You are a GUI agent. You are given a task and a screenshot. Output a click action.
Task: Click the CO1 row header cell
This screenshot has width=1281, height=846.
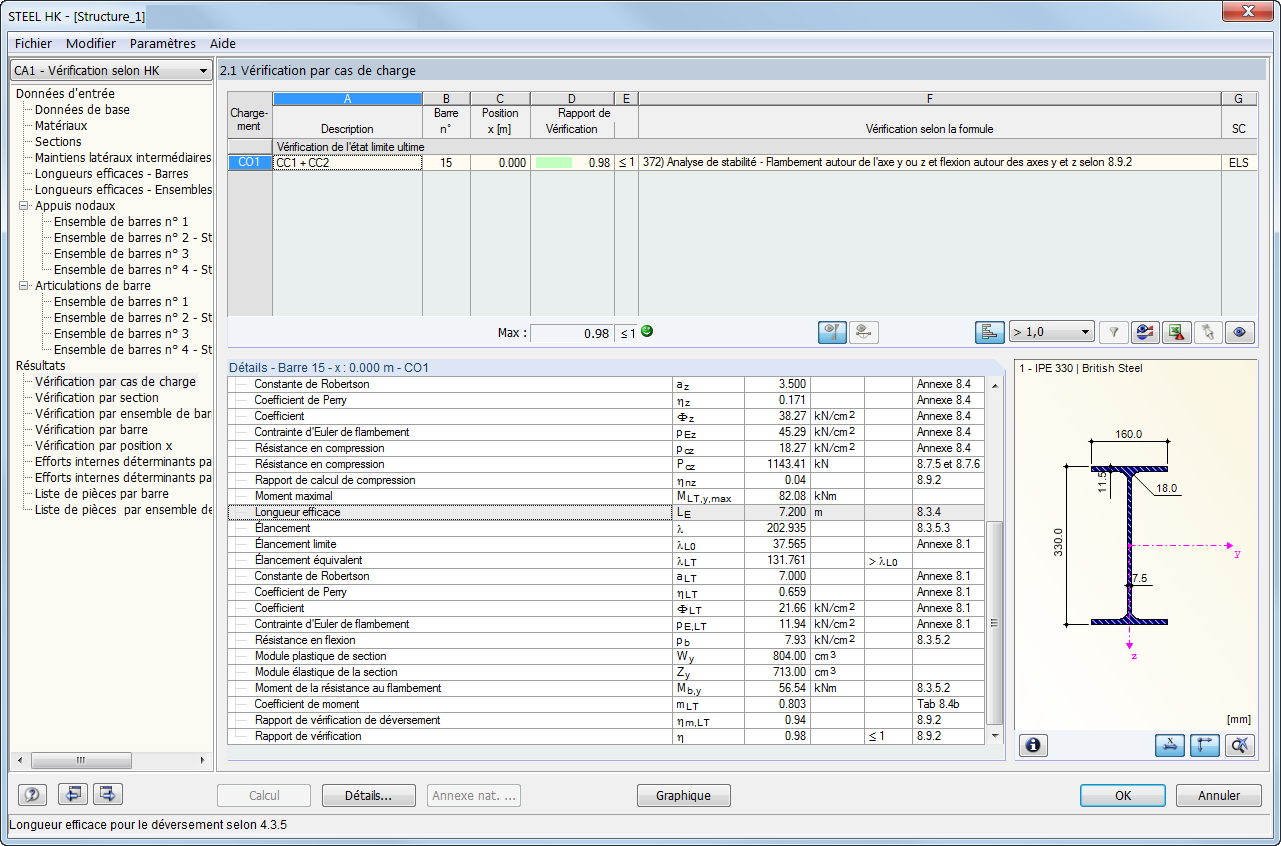tap(250, 163)
